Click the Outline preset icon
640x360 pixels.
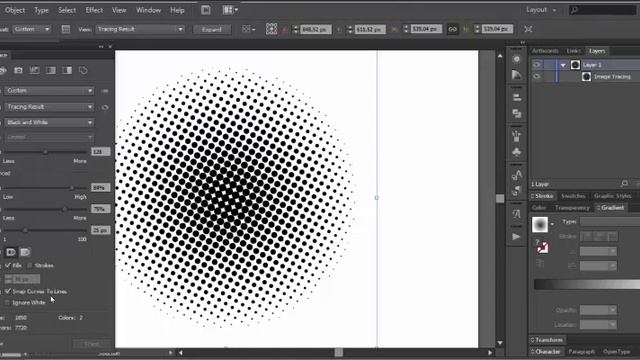(83, 70)
